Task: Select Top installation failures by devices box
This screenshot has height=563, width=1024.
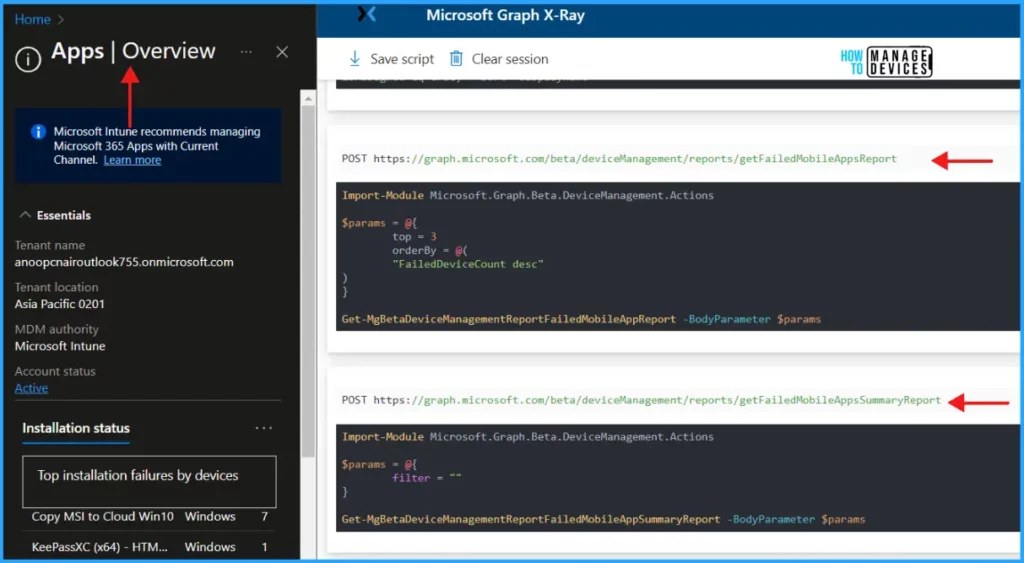Action: pyautogui.click(x=150, y=481)
